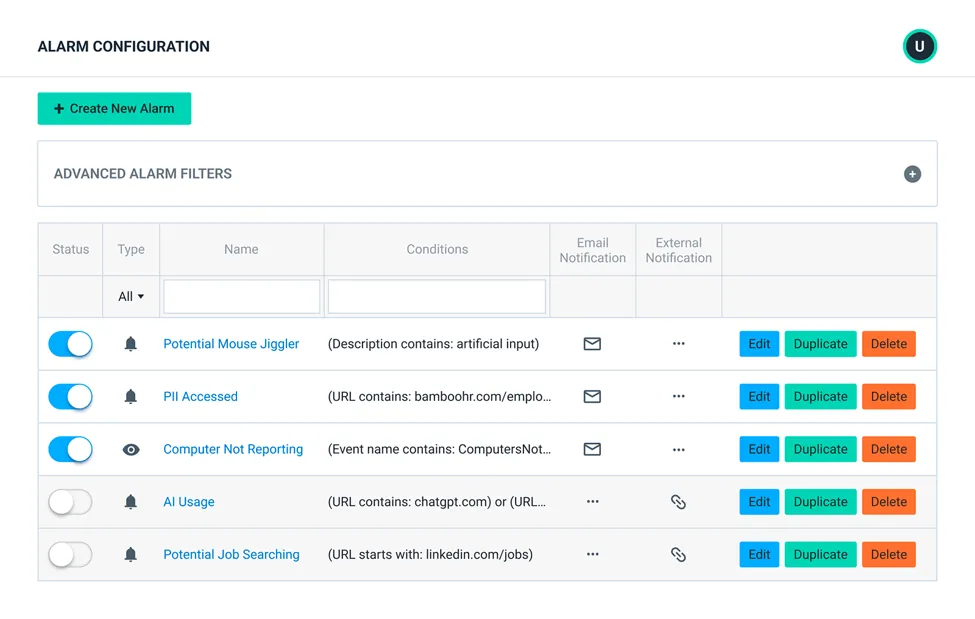Click email notification dots for Potential Job Searching
This screenshot has height=619, width=975.
tap(593, 554)
